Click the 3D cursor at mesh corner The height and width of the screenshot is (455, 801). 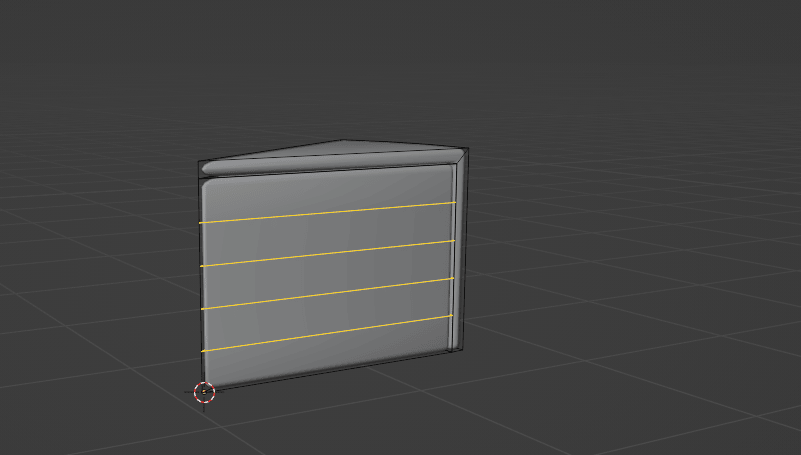[x=204, y=392]
